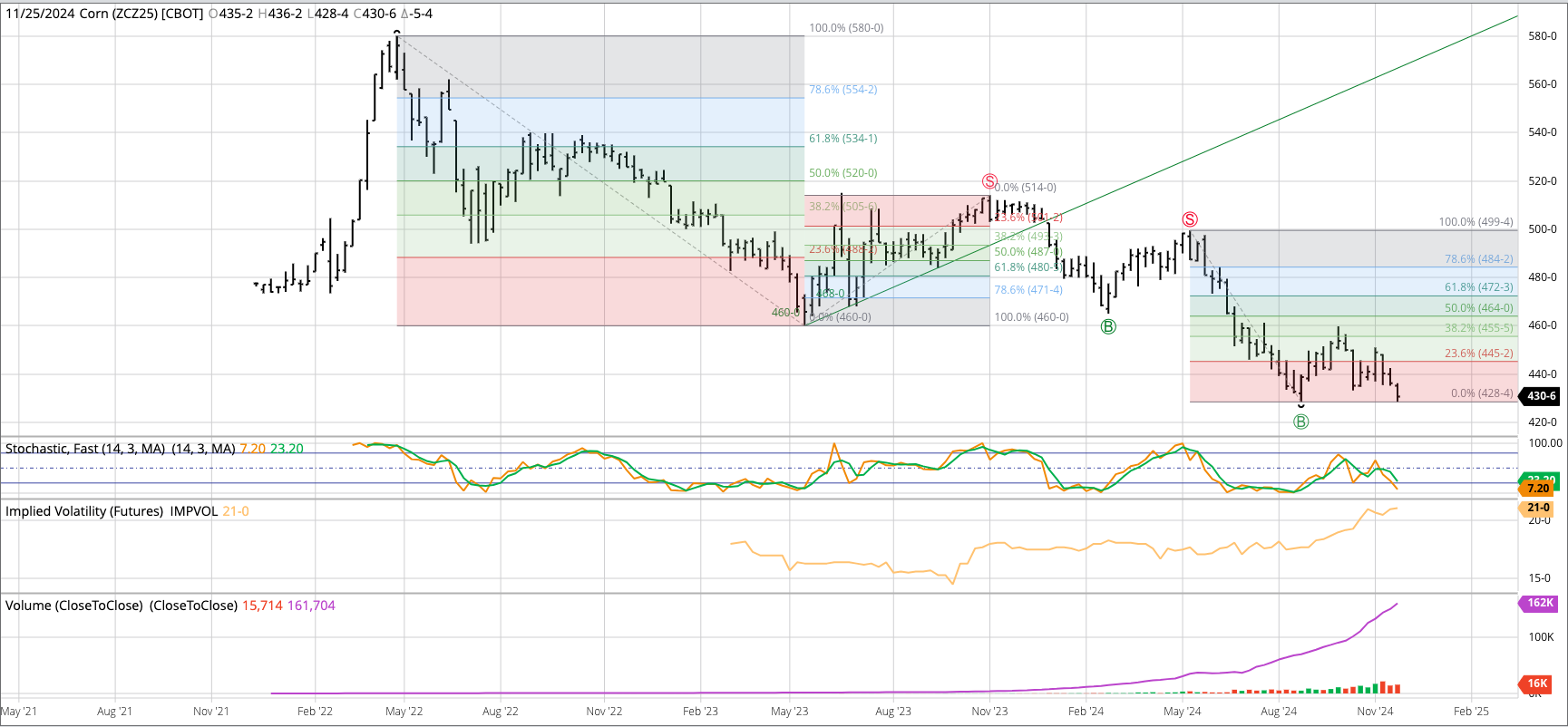Click the 0.0% (428-4) retracement label
1568x727 pixels.
click(1482, 393)
